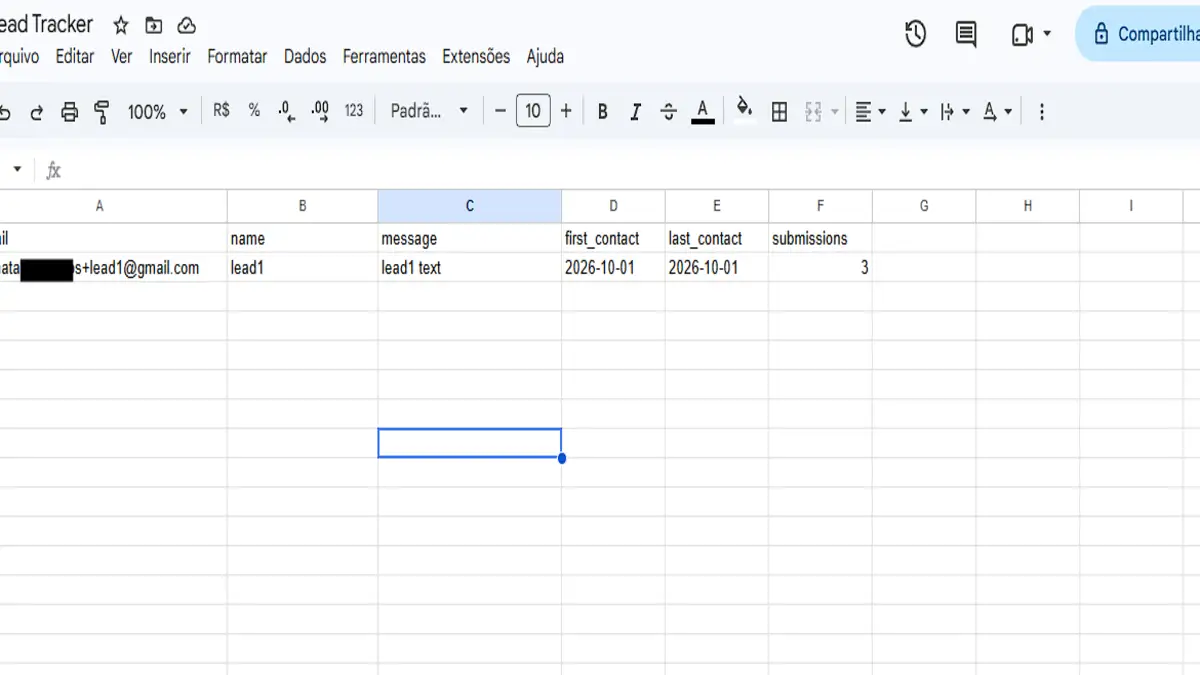
Task: Toggle strikethrough formatting
Action: point(669,112)
